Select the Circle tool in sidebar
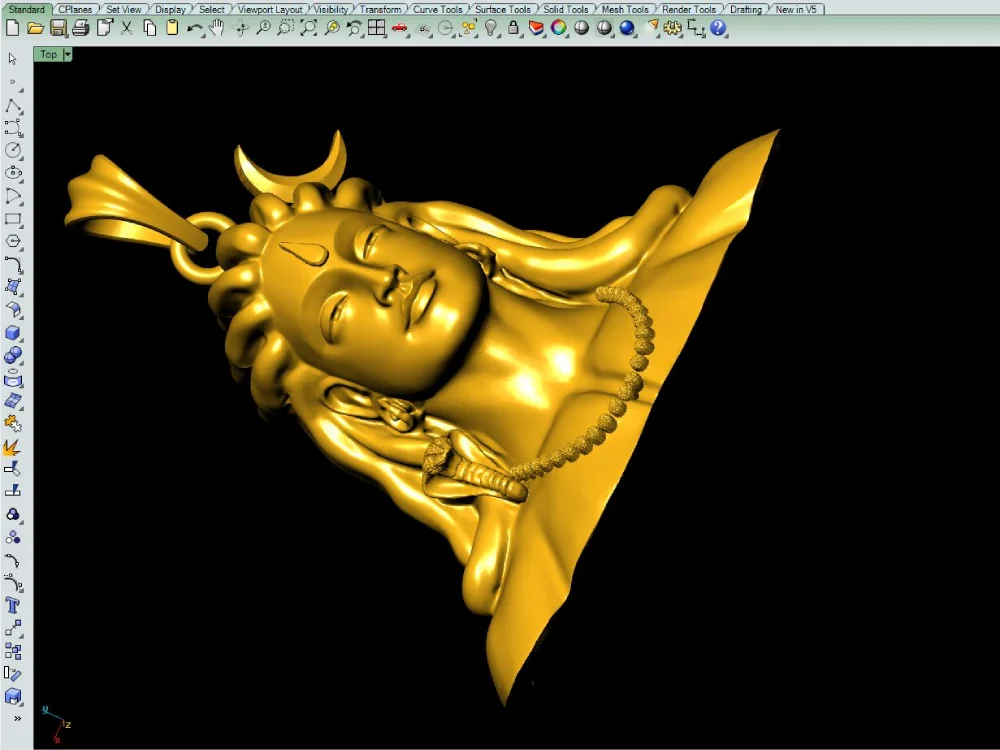1000x750 pixels. pos(13,151)
